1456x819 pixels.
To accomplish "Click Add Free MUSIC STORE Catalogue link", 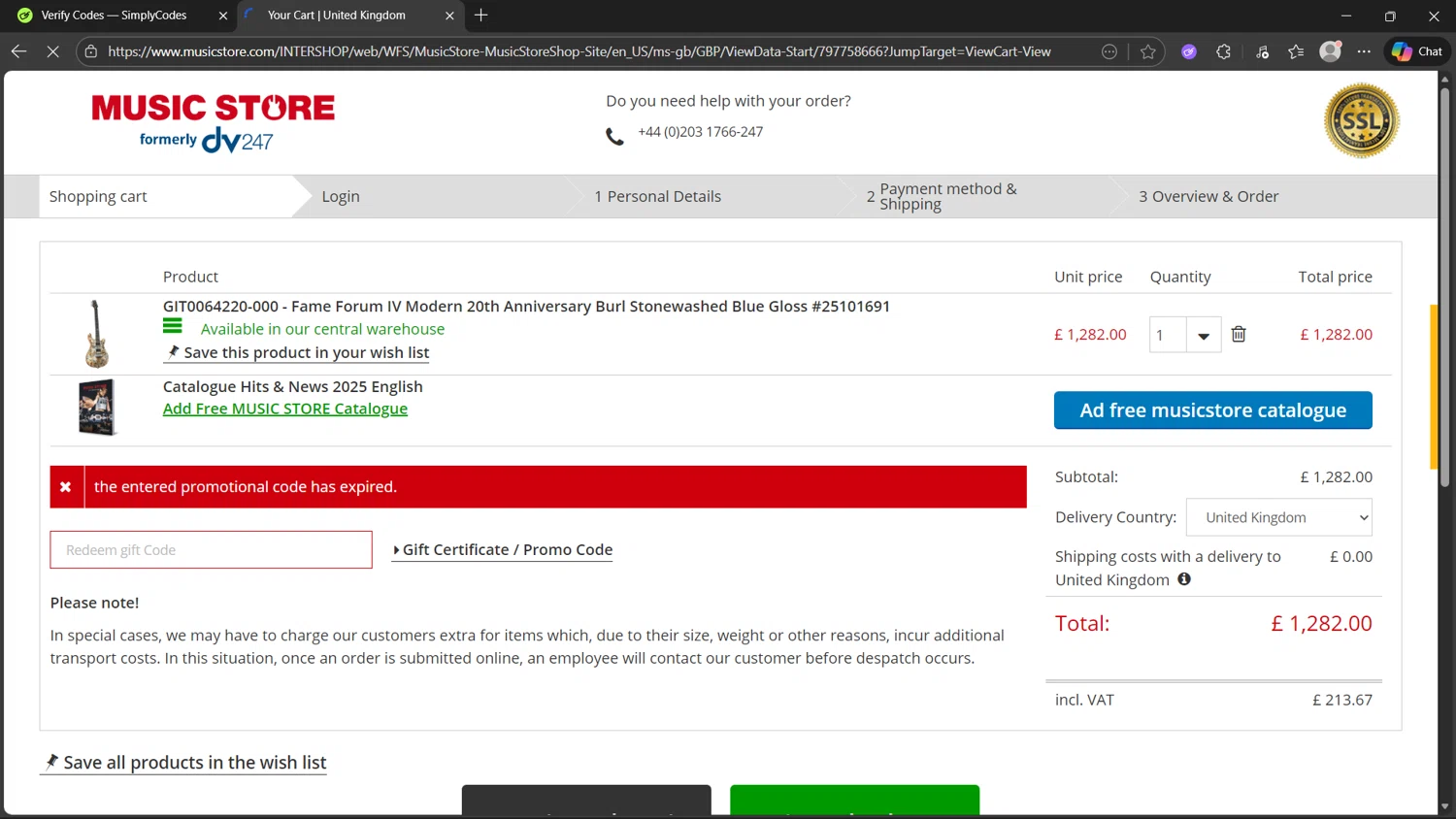I will tap(285, 409).
